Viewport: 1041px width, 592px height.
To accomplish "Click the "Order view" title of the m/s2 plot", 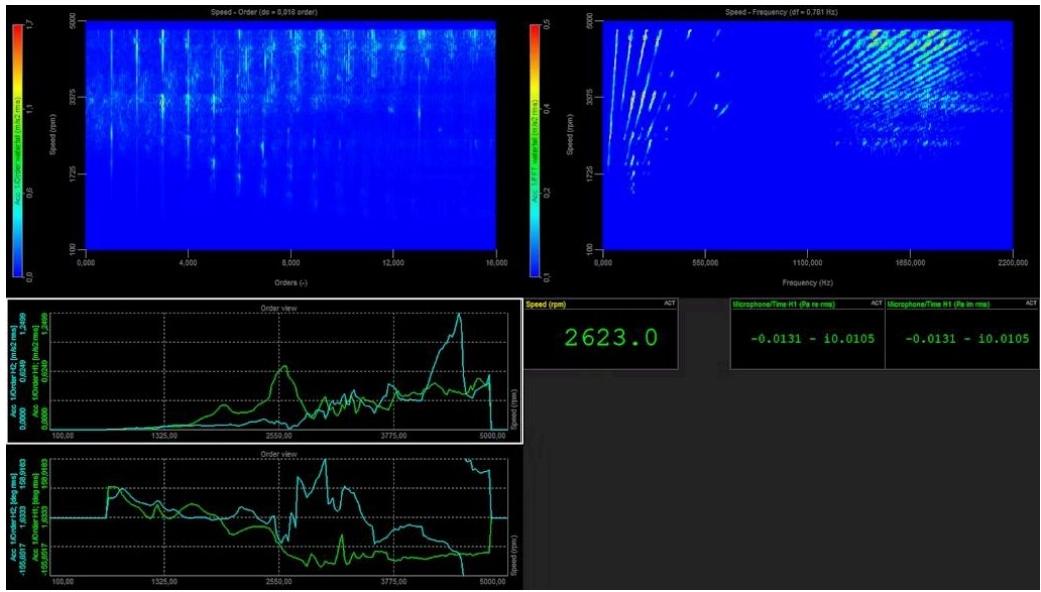I will (280, 307).
